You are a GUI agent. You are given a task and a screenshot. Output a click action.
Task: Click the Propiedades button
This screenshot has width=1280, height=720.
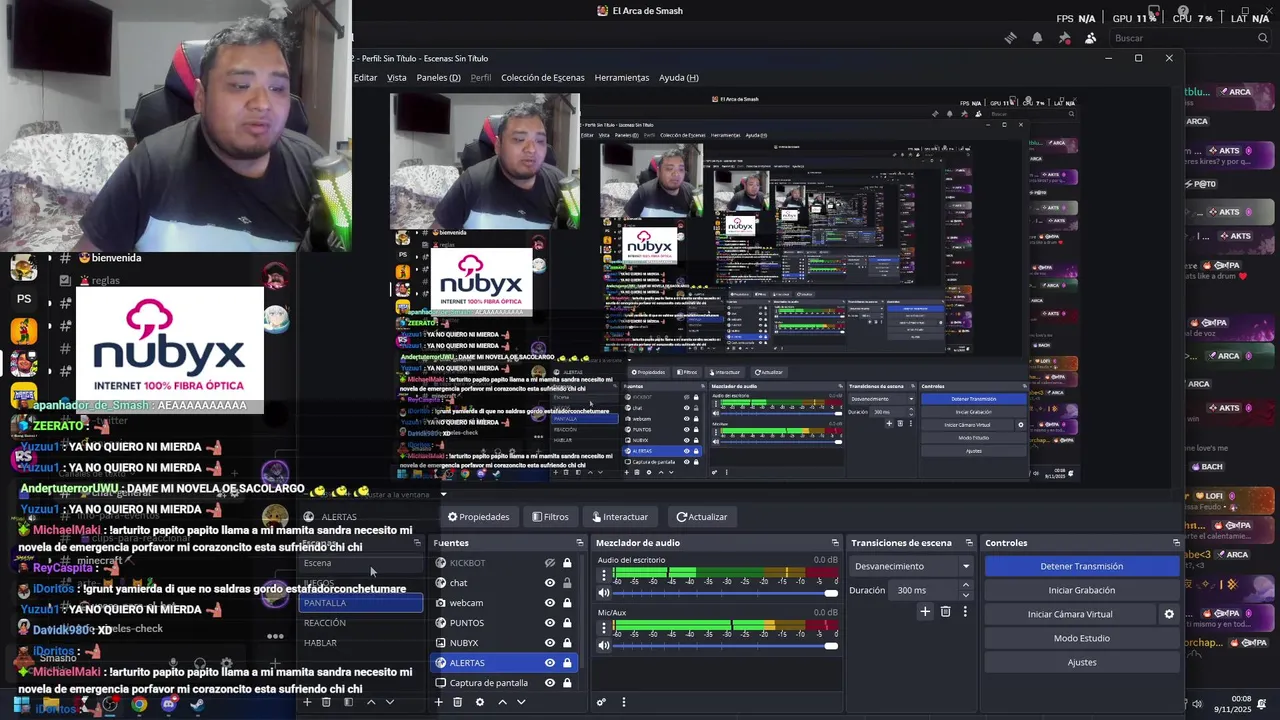pos(478,517)
